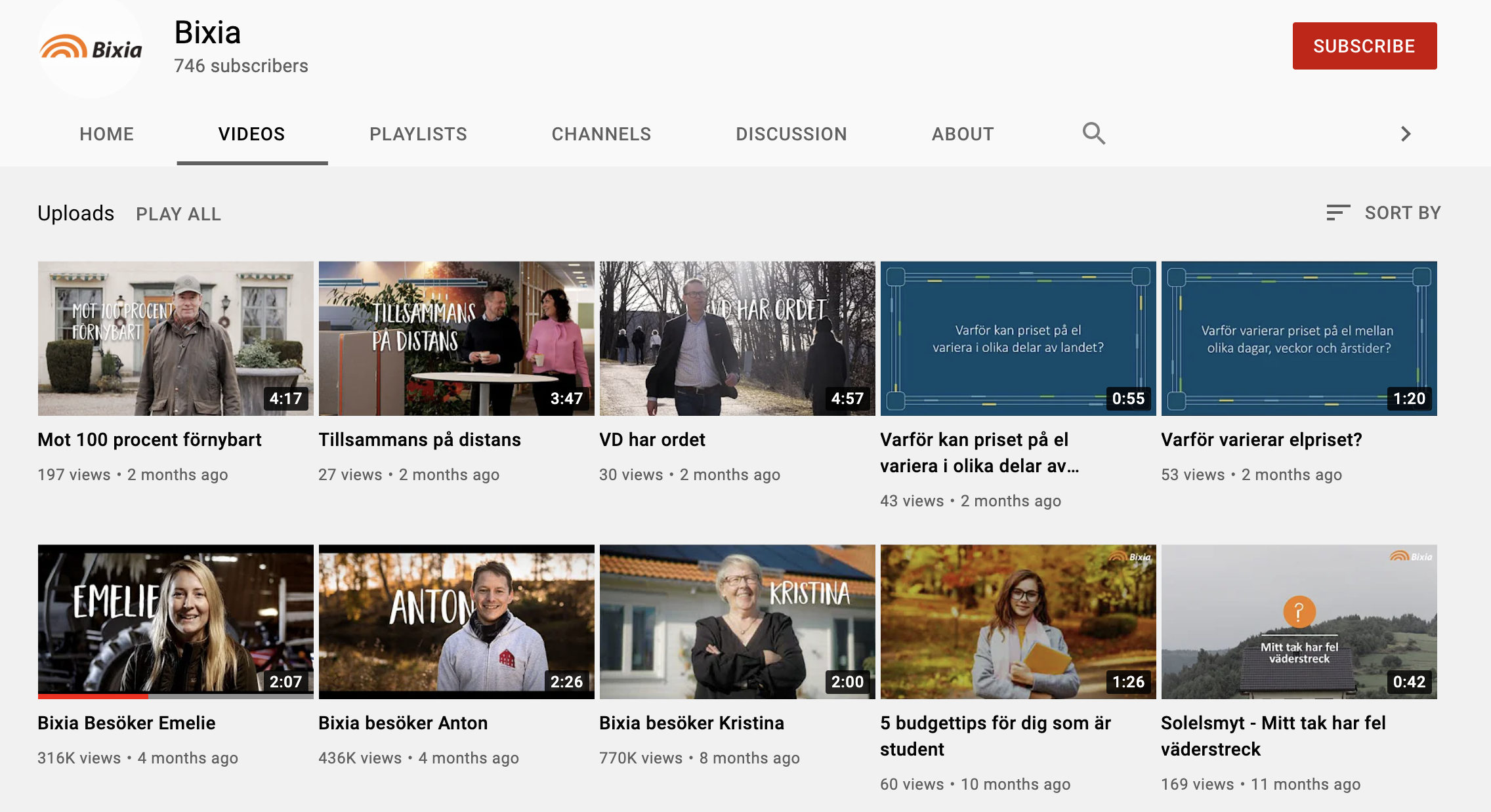The height and width of the screenshot is (812, 1491).
Task: Click the VD har ordet title link
Action: coord(652,439)
